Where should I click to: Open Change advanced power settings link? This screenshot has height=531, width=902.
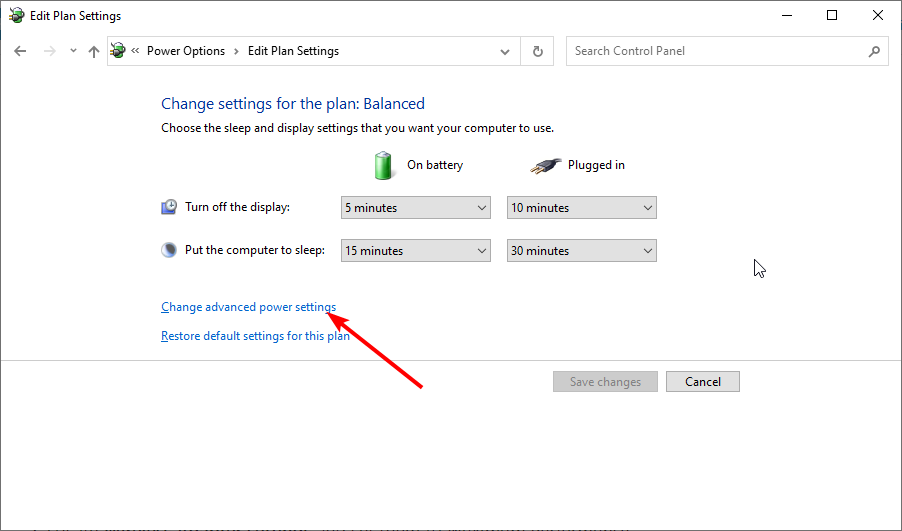tap(249, 307)
